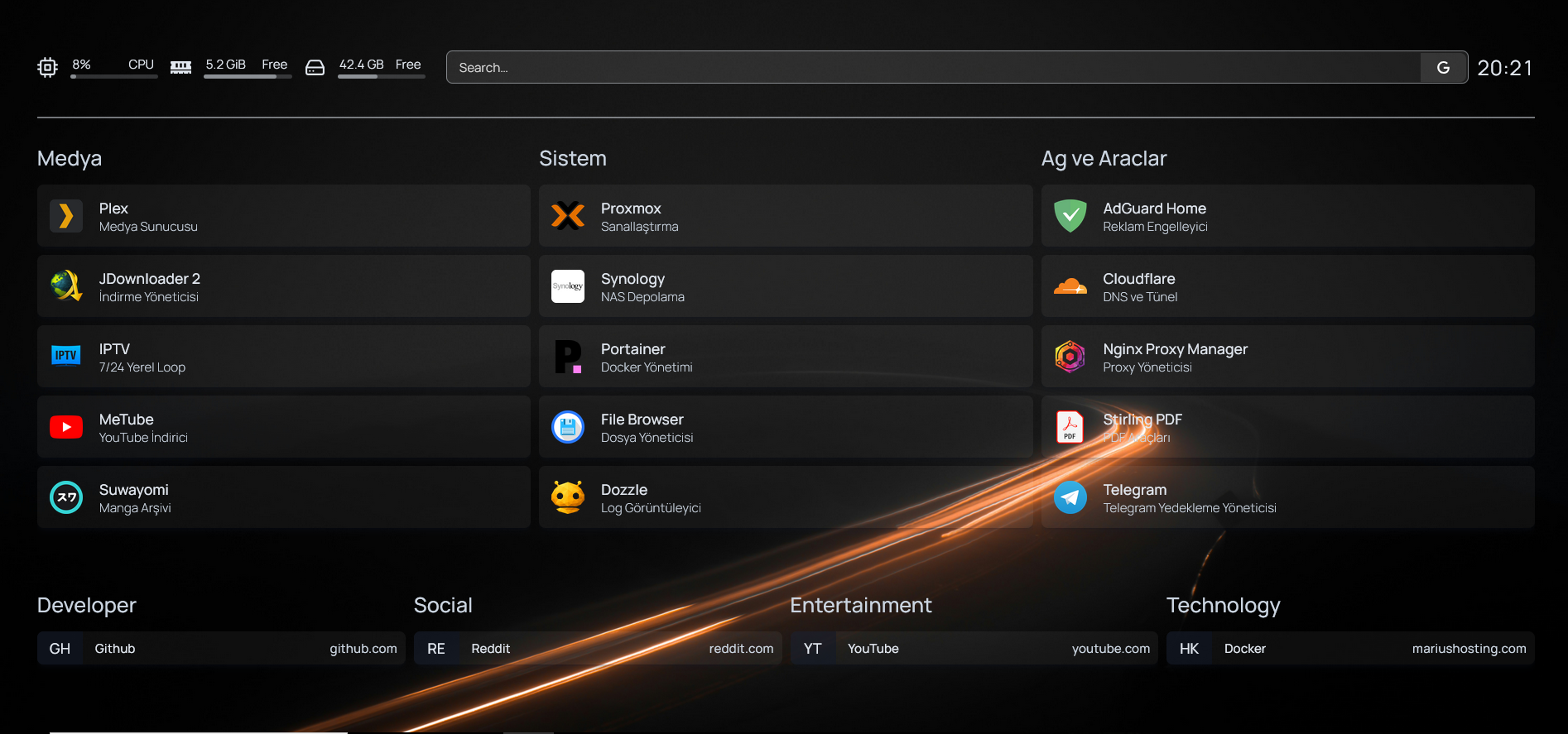The image size is (1568, 734).
Task: Collapse the Medya group heading
Action: (70, 158)
